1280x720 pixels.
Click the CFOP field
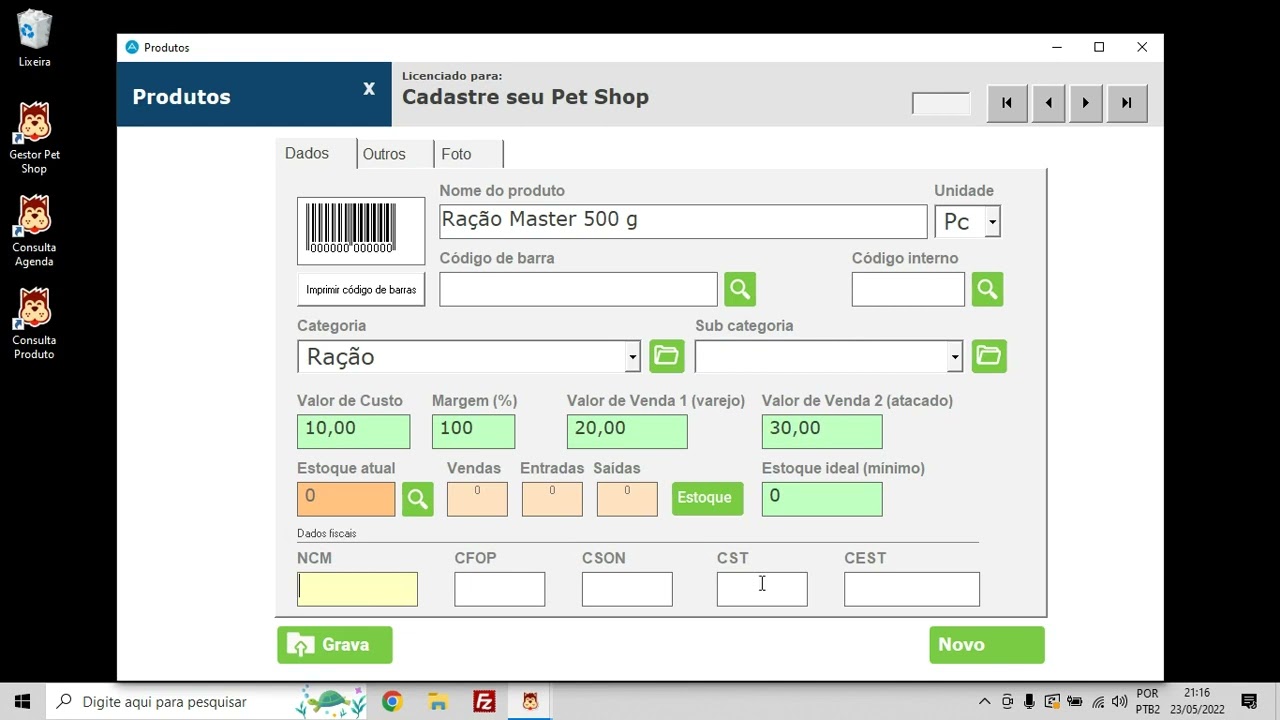pyautogui.click(x=499, y=589)
